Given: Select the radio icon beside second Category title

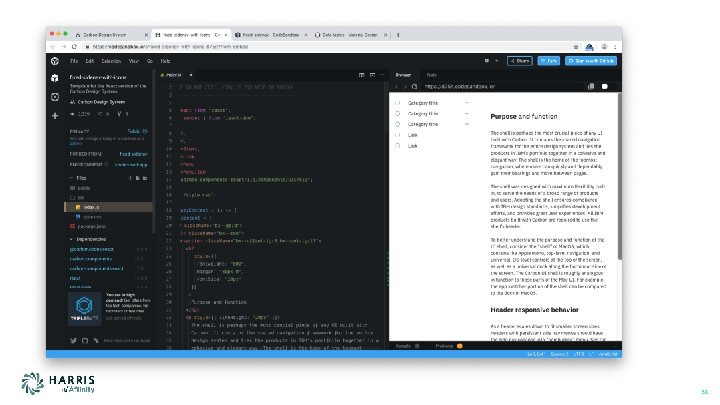Looking at the screenshot, I should (398, 113).
